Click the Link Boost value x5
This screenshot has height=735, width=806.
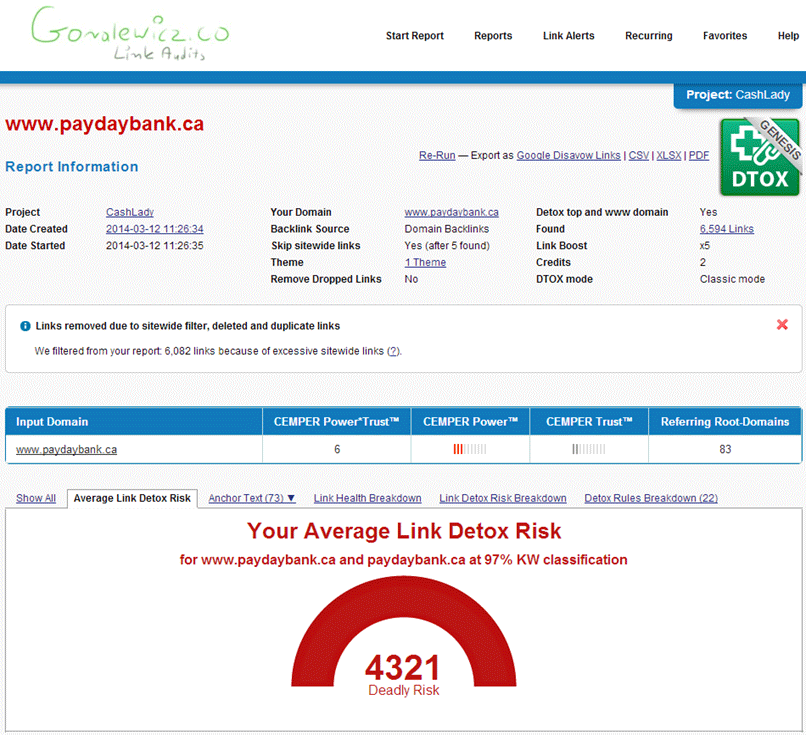click(705, 246)
